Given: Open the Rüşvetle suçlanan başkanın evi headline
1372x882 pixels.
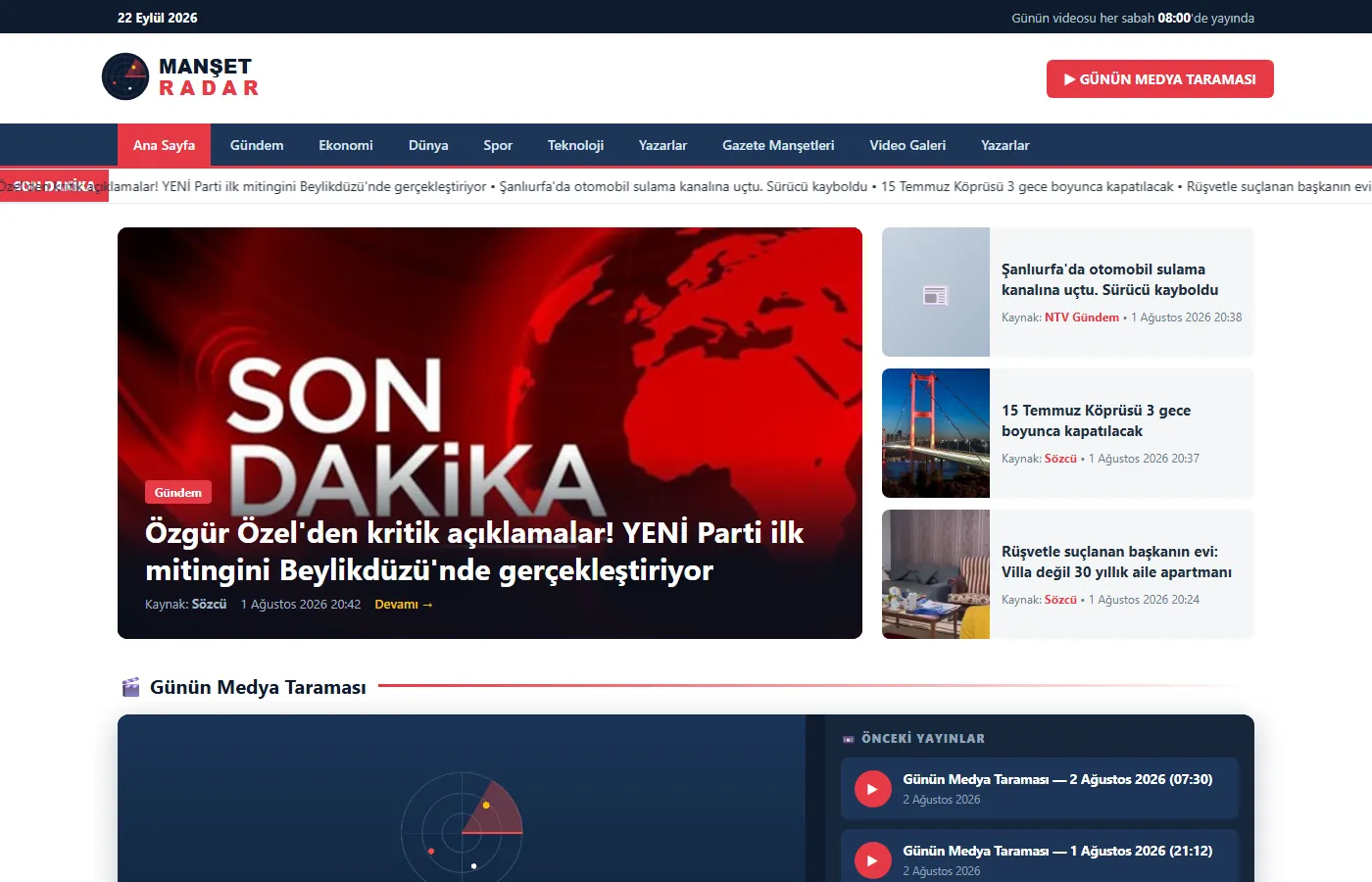Looking at the screenshot, I should (x=1117, y=562).
